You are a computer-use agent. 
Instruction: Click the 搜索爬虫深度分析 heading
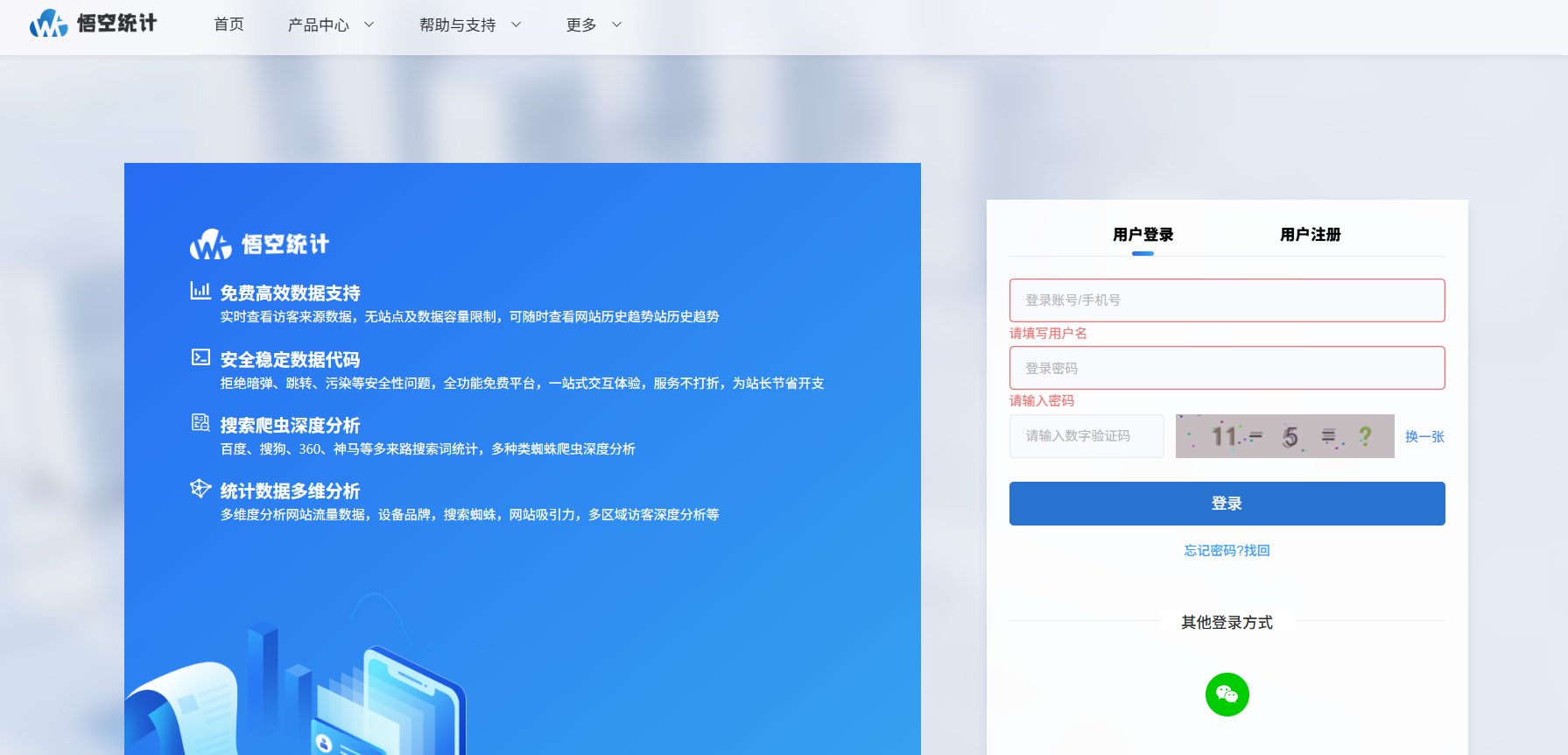click(290, 426)
